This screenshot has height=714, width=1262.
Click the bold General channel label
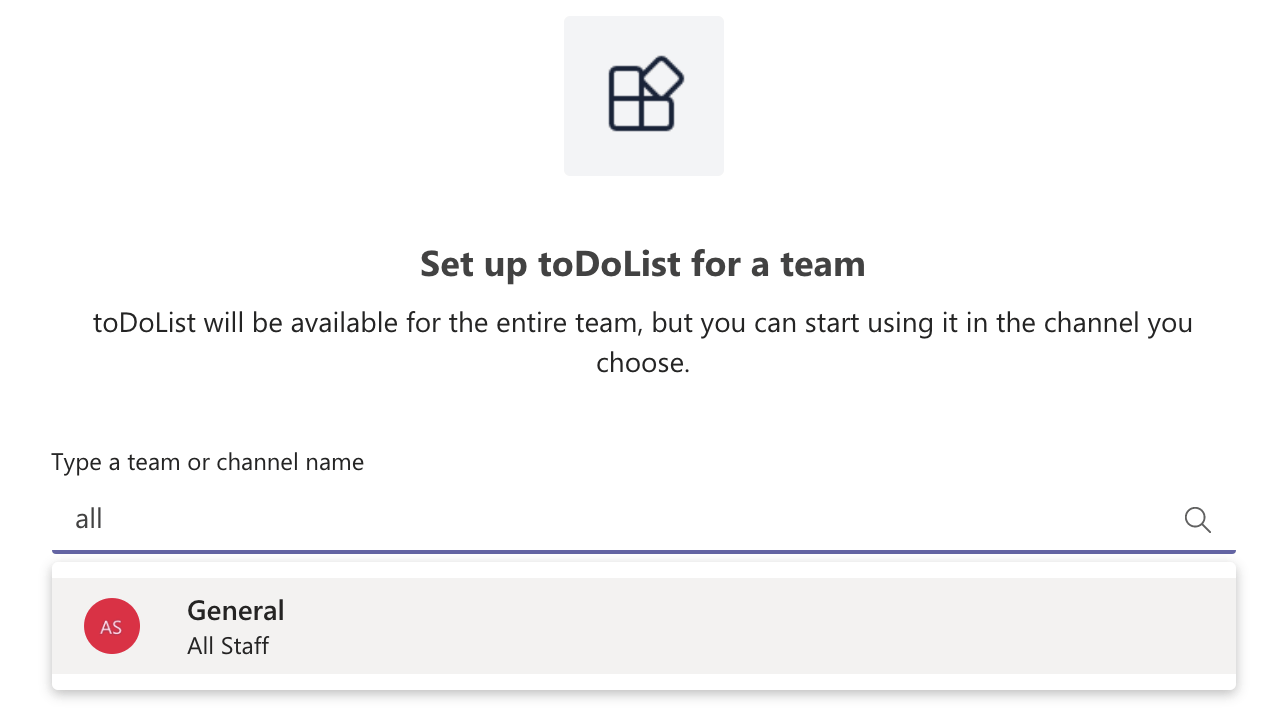(236, 610)
